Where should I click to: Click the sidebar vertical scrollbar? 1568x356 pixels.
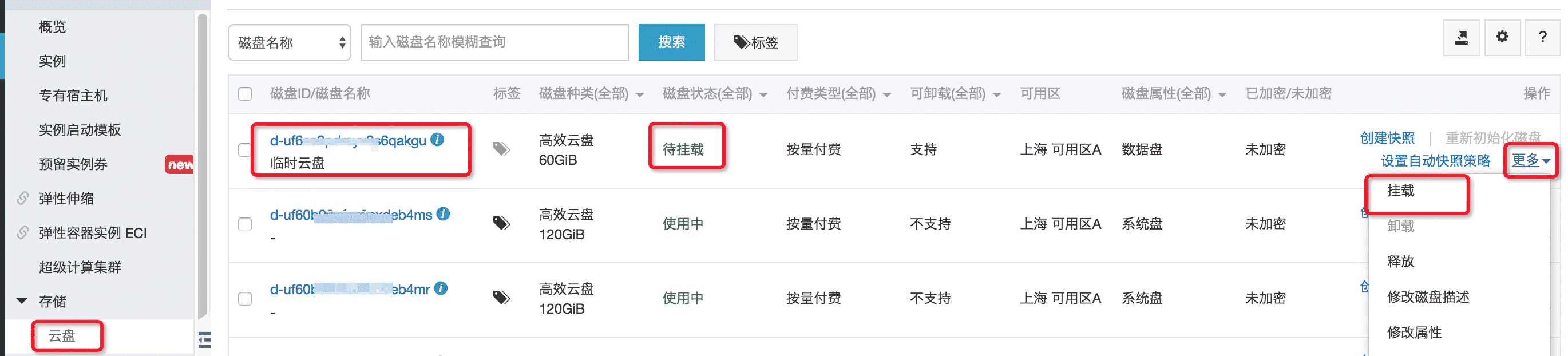click(202, 164)
